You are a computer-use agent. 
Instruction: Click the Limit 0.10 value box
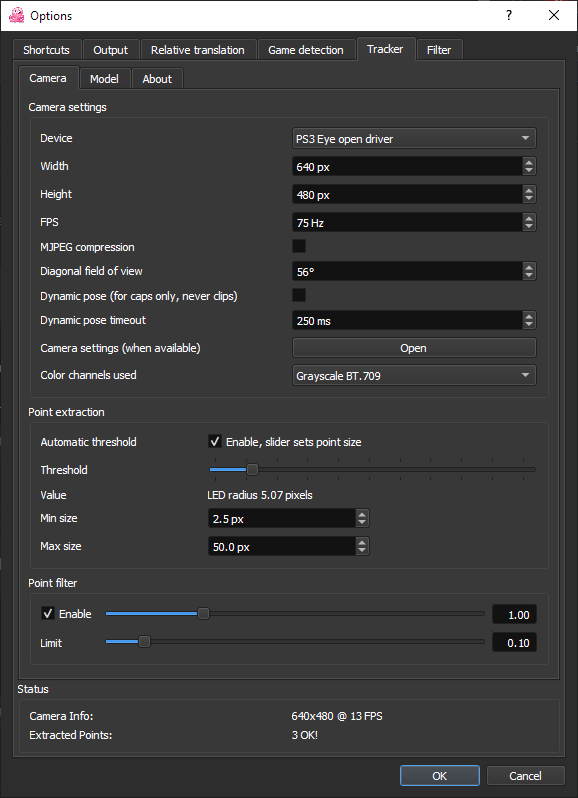click(x=514, y=643)
